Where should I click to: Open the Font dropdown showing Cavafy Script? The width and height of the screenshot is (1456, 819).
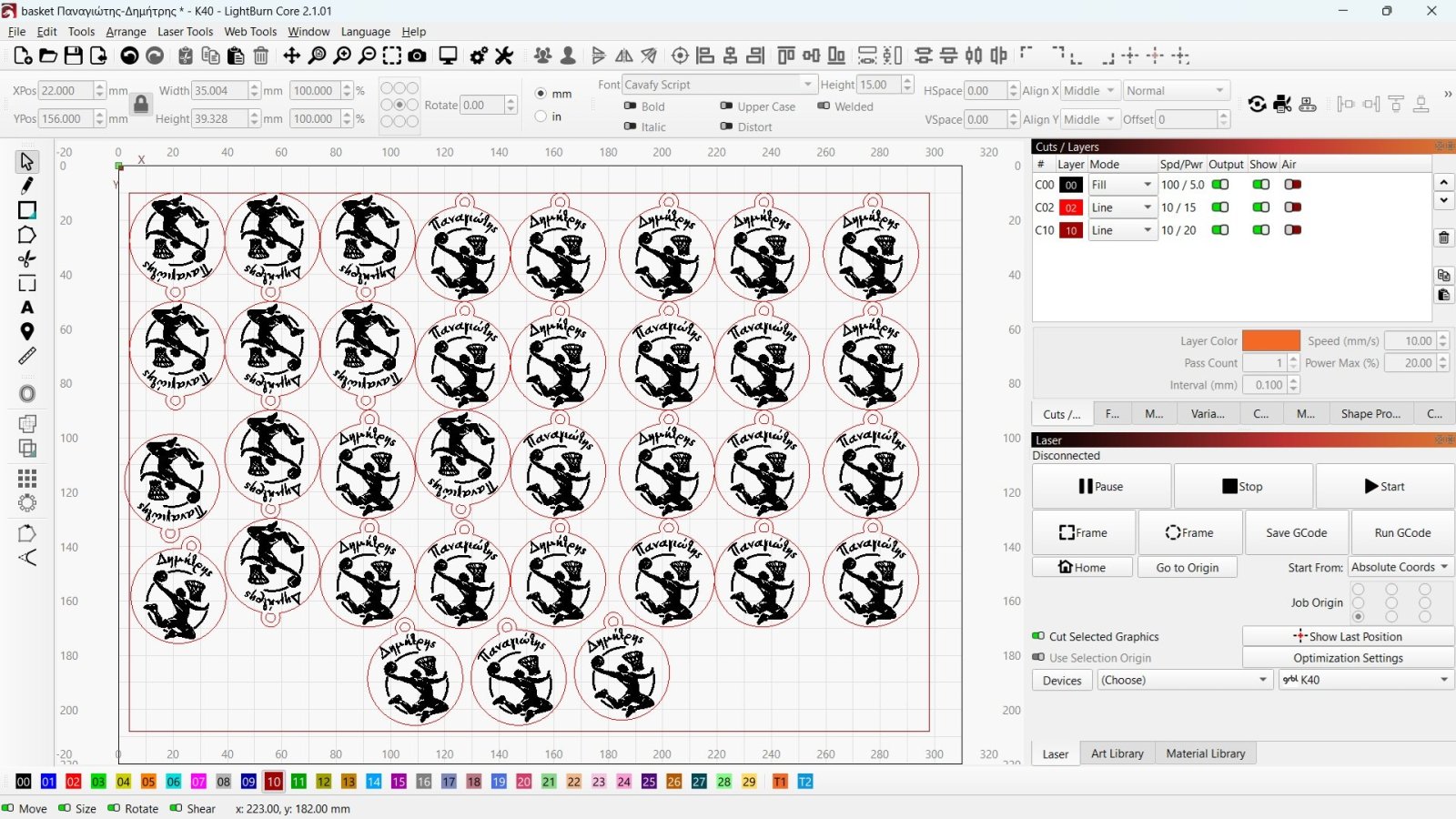719,85
